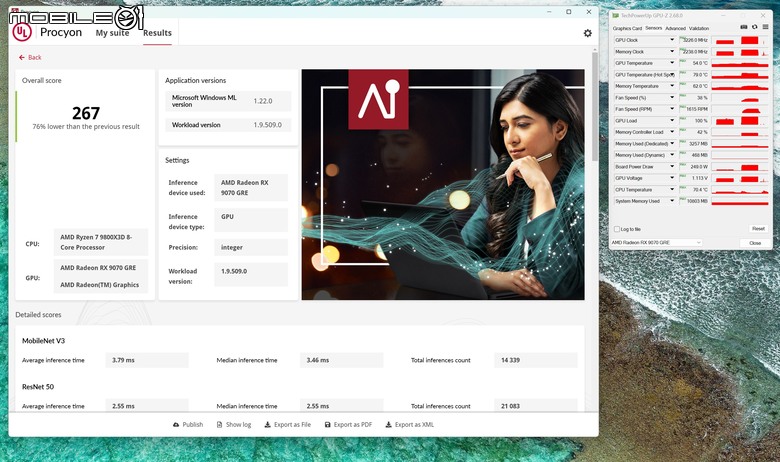Open GPU-Z hamburger menu icon
780x462 pixels.
pyautogui.click(x=766, y=27)
